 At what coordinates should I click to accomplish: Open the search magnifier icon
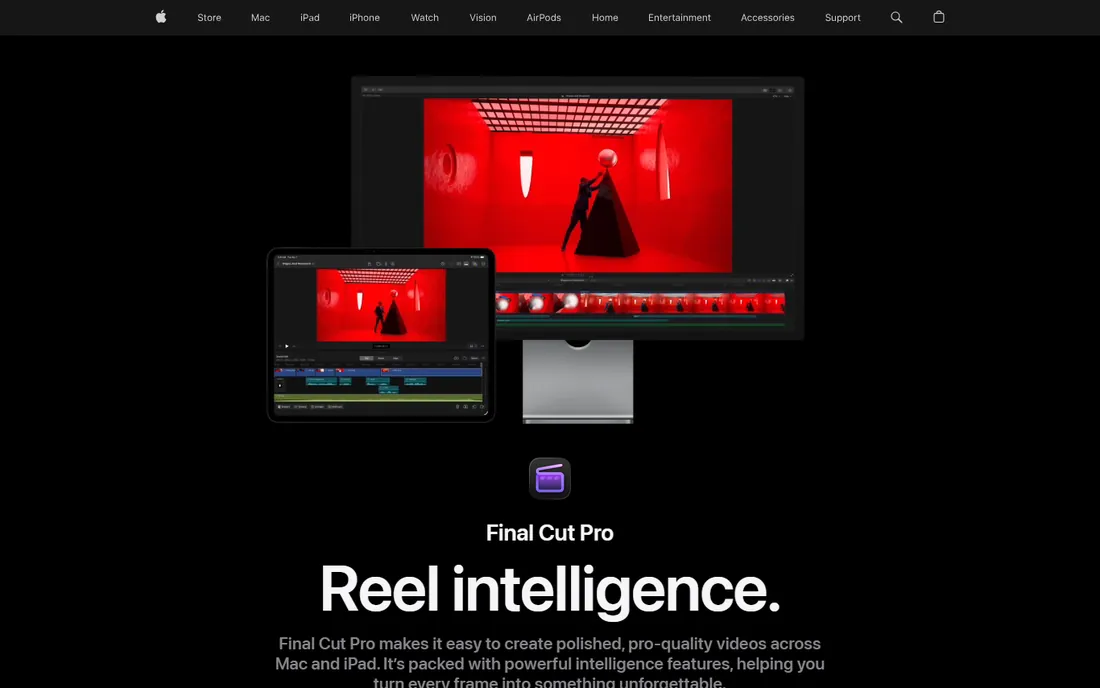coord(896,18)
